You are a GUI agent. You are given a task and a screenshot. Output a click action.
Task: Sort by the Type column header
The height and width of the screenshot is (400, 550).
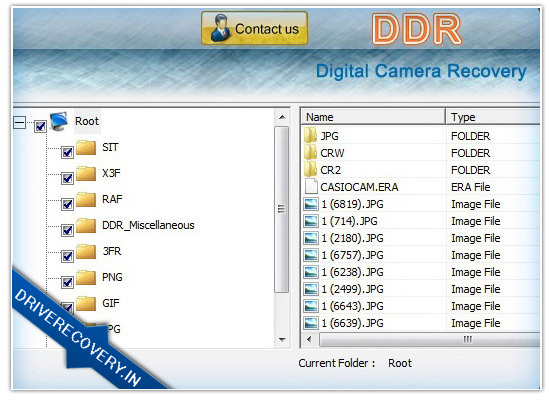coord(493,117)
